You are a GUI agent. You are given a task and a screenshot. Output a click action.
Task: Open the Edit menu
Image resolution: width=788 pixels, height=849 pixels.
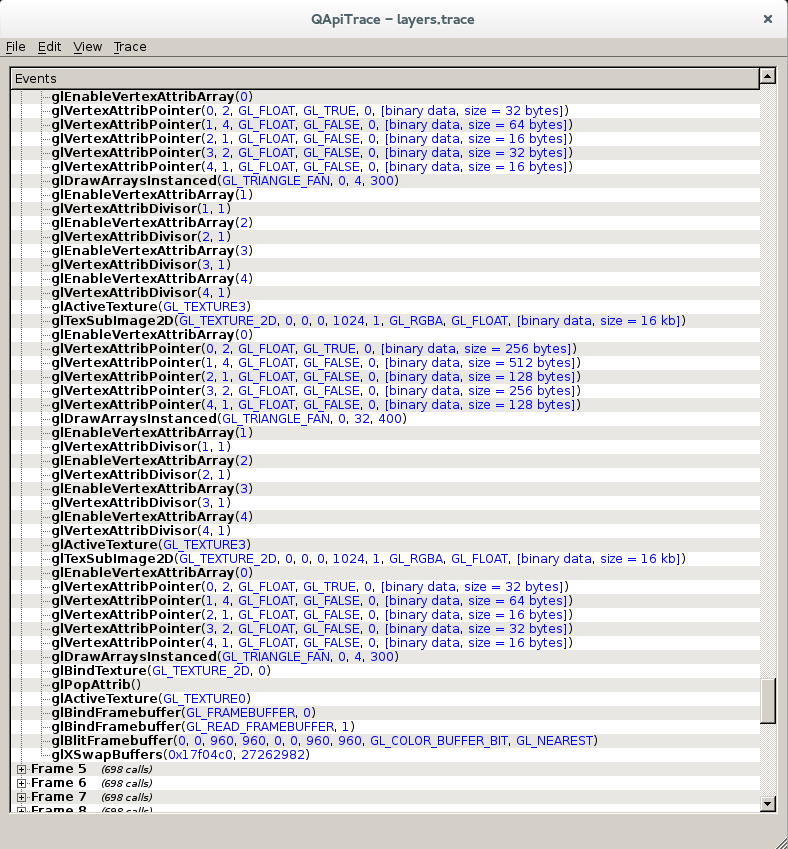49,47
